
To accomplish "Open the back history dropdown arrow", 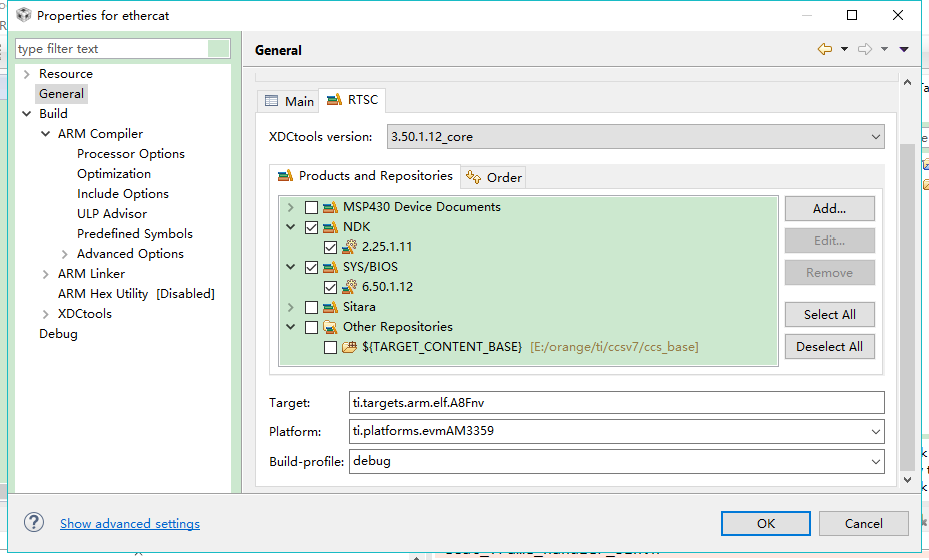I will [844, 49].
